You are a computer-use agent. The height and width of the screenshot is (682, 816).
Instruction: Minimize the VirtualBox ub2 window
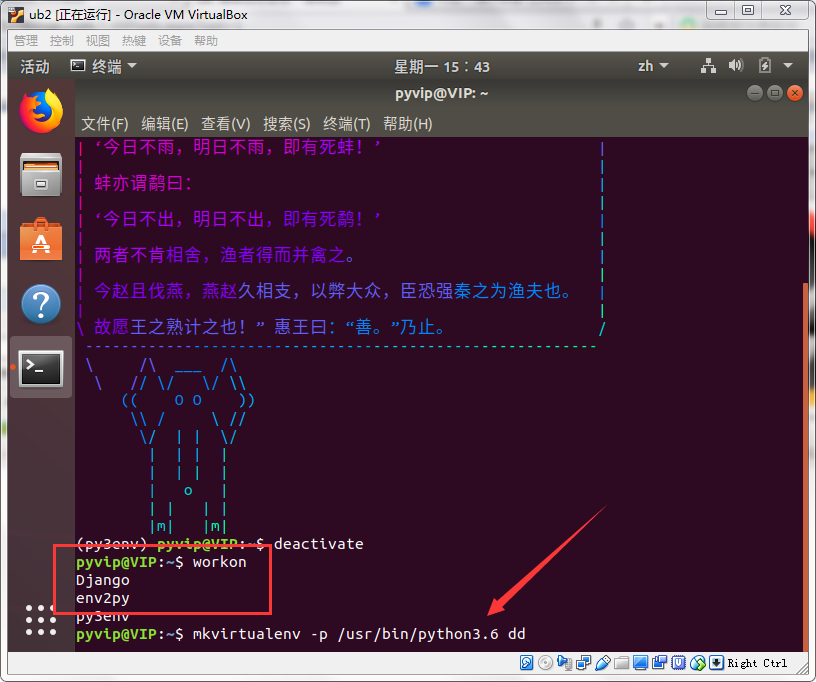click(x=721, y=11)
